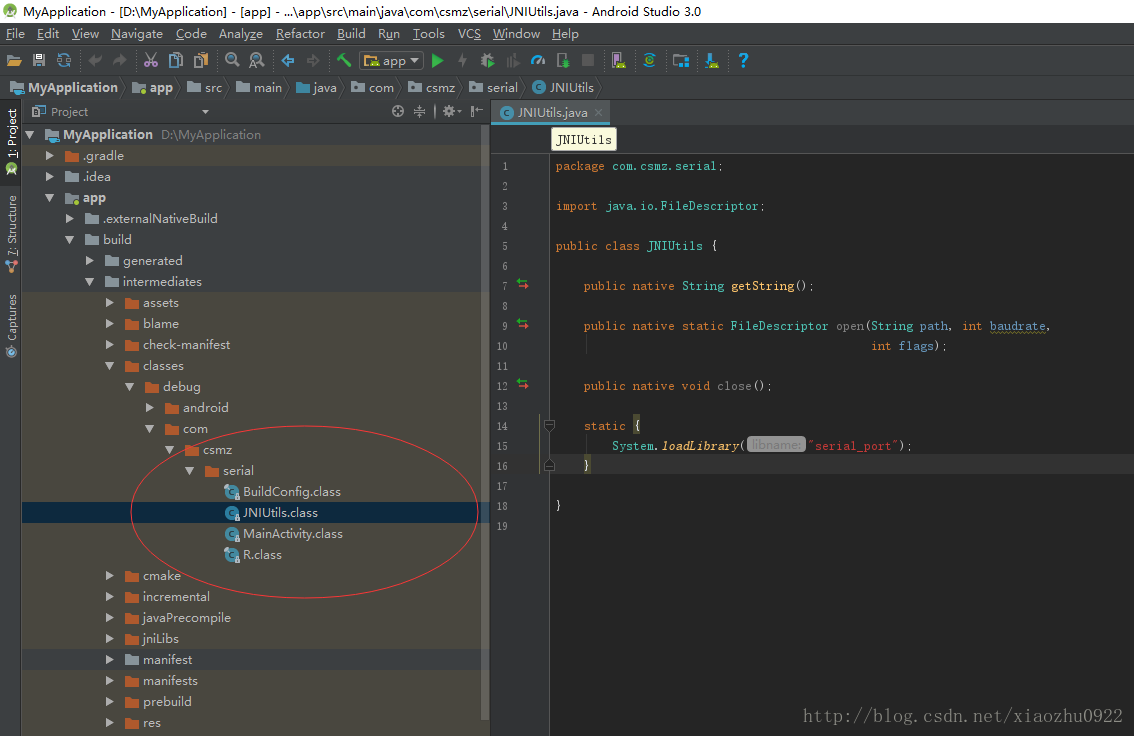Click the Open file toolbar icon

(x=14, y=61)
